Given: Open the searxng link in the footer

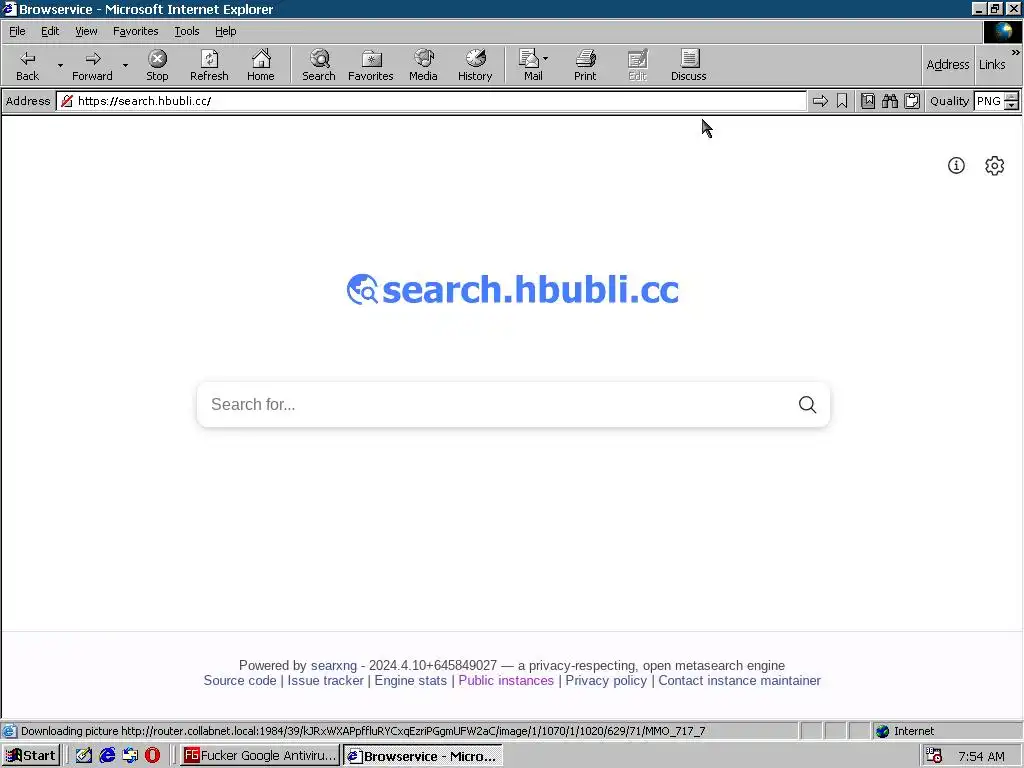Looking at the screenshot, I should click(x=334, y=665).
